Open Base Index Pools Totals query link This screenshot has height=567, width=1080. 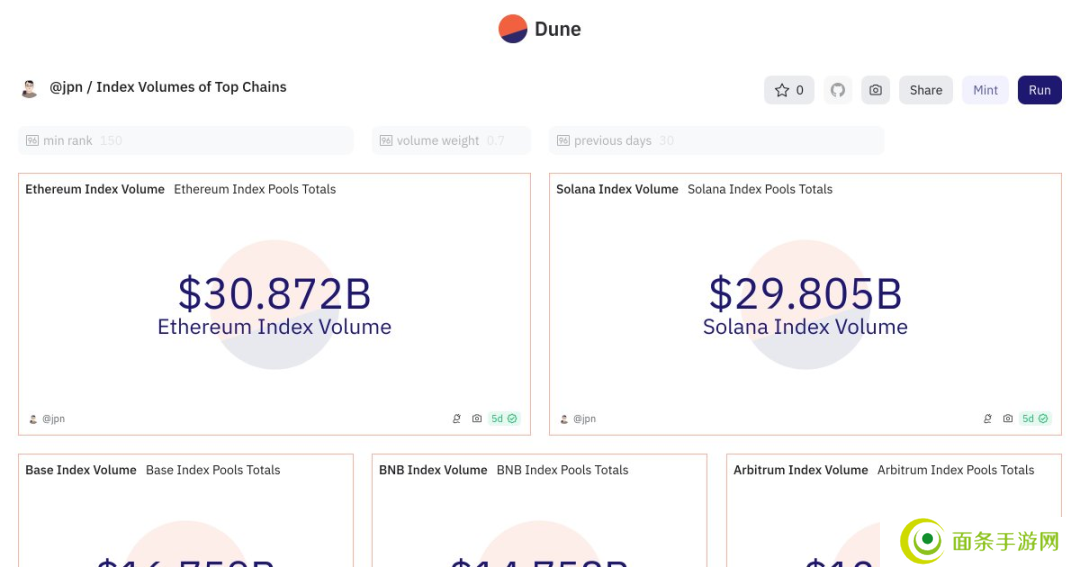click(x=213, y=471)
